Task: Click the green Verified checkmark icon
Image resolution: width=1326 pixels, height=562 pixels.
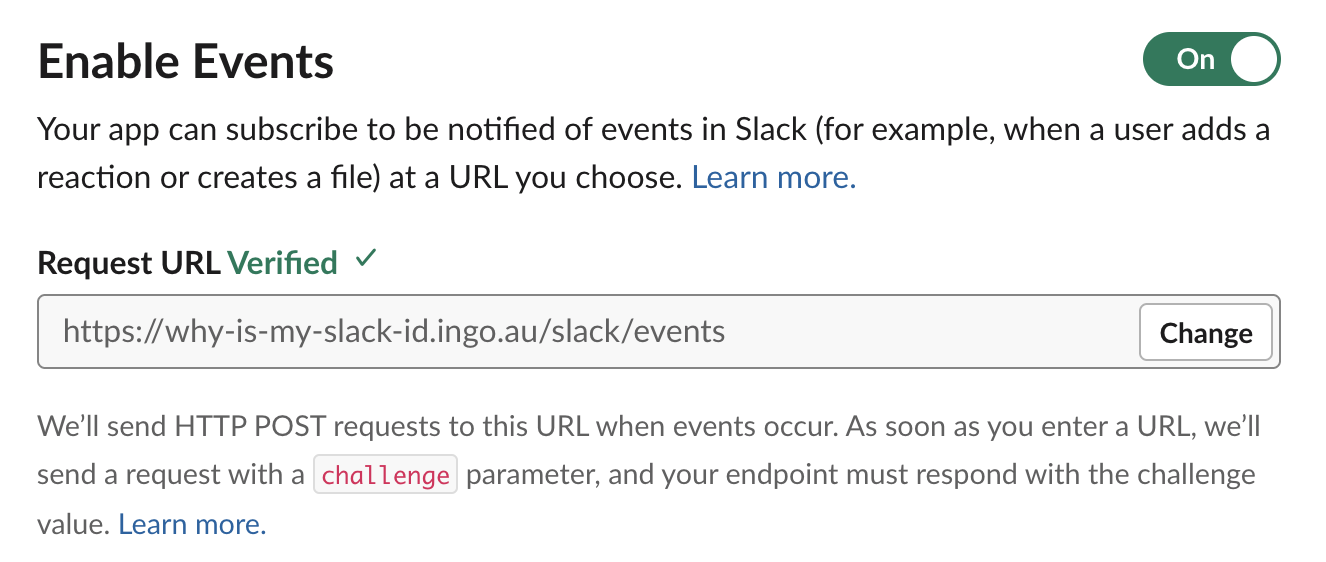Action: 366,261
